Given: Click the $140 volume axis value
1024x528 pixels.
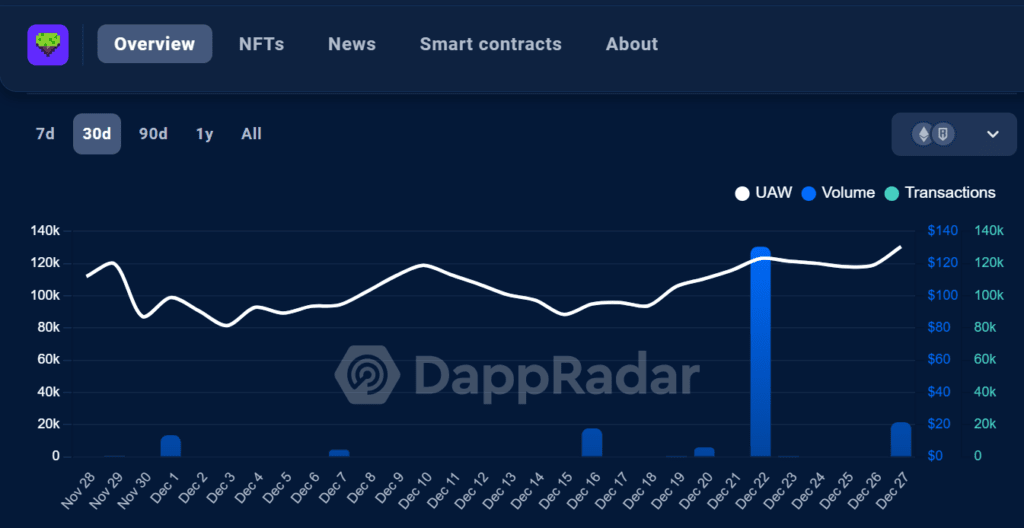Looking at the screenshot, I should (942, 230).
